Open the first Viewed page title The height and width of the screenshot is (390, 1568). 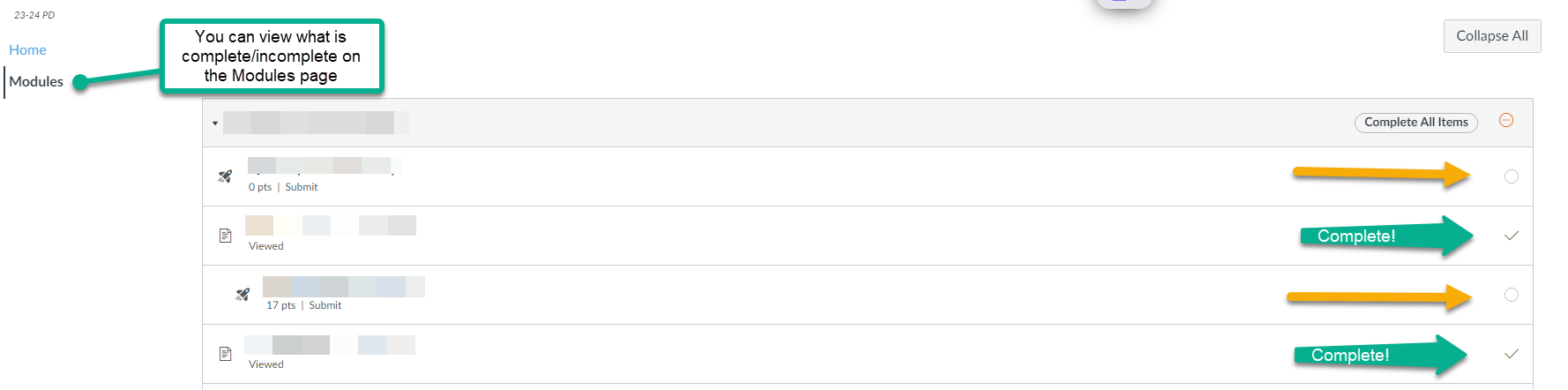point(330,225)
